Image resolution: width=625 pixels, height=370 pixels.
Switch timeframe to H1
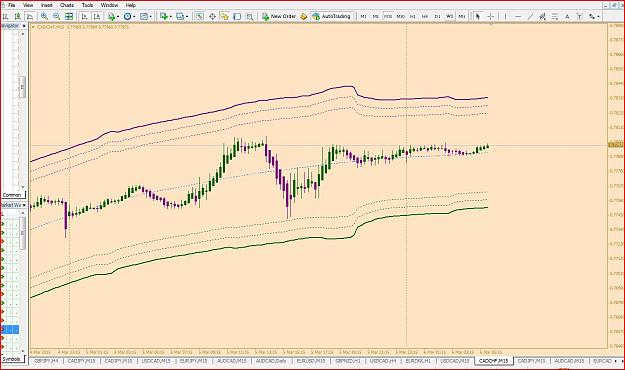click(413, 16)
